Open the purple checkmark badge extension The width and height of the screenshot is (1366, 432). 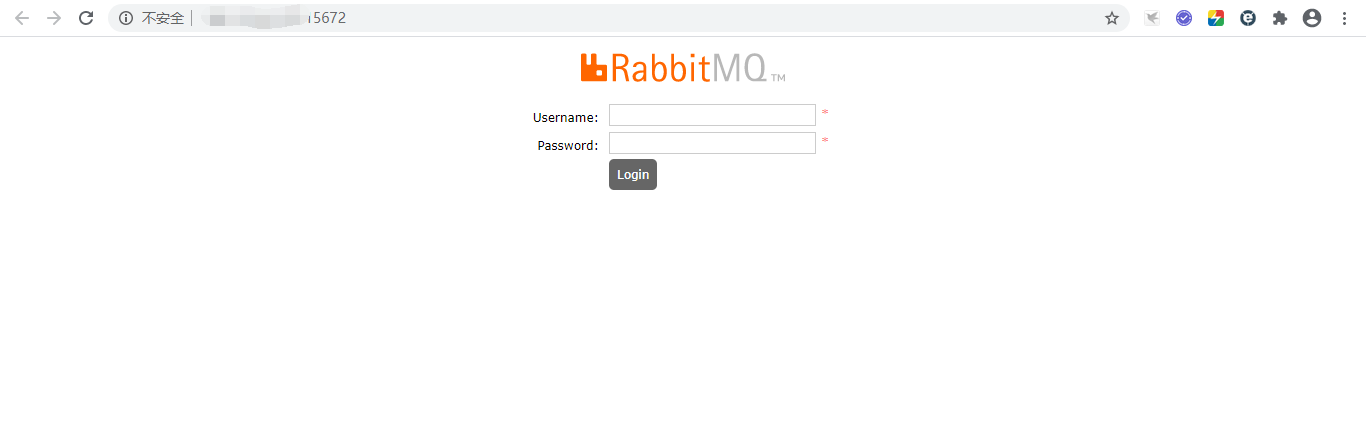1184,18
